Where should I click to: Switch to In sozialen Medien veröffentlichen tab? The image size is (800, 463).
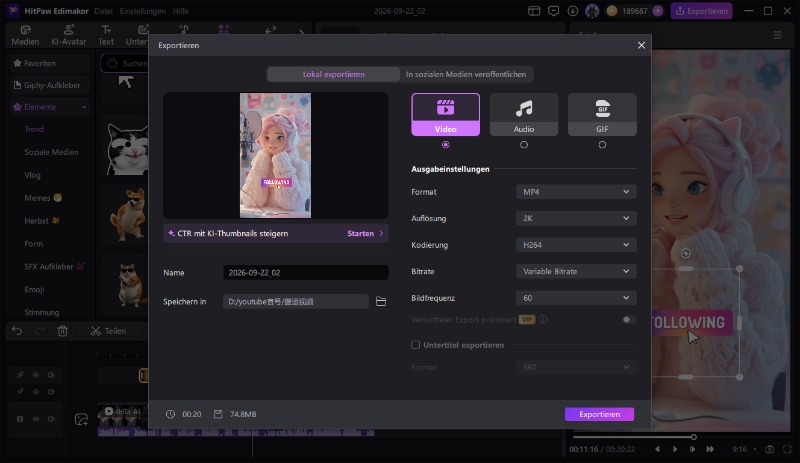coord(466,74)
